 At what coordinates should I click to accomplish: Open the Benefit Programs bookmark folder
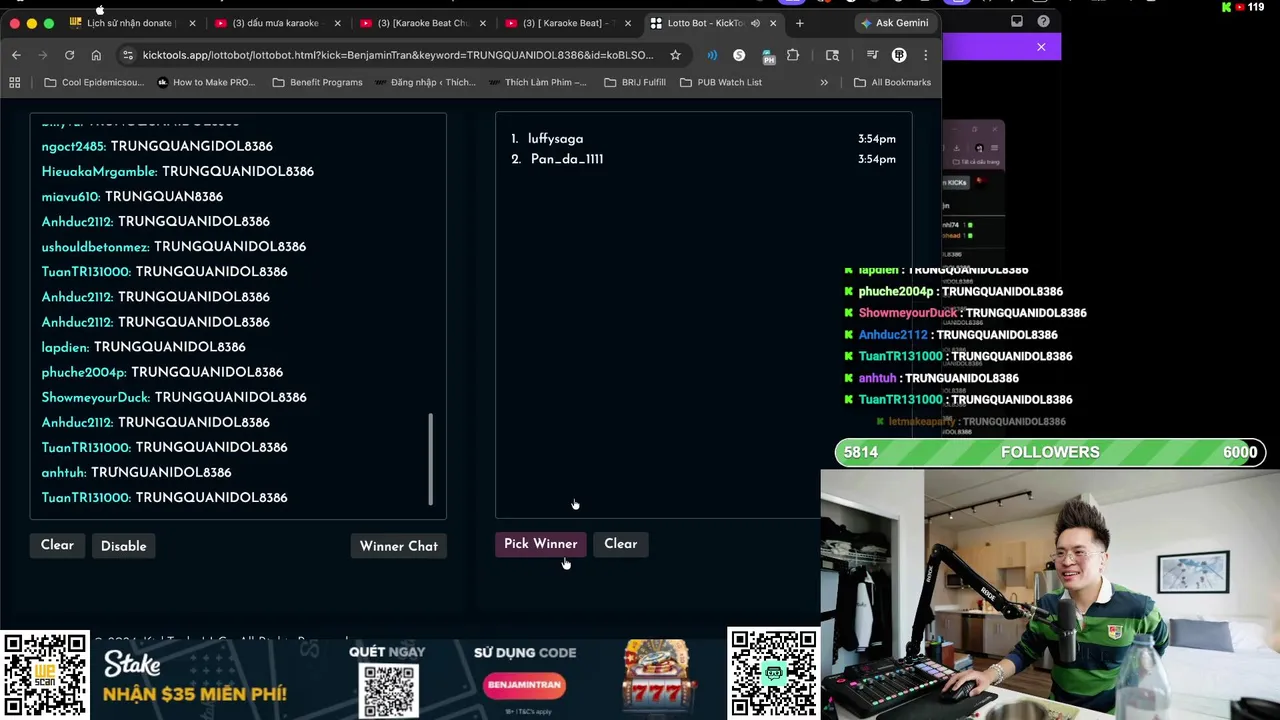click(317, 82)
